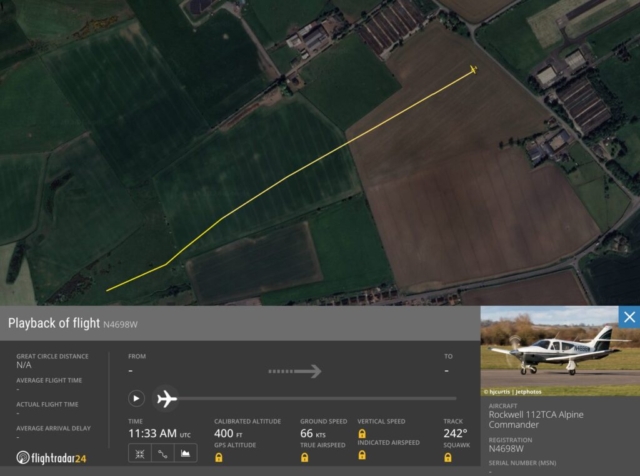Click the yellow aircraft icon on map

(x=473, y=69)
